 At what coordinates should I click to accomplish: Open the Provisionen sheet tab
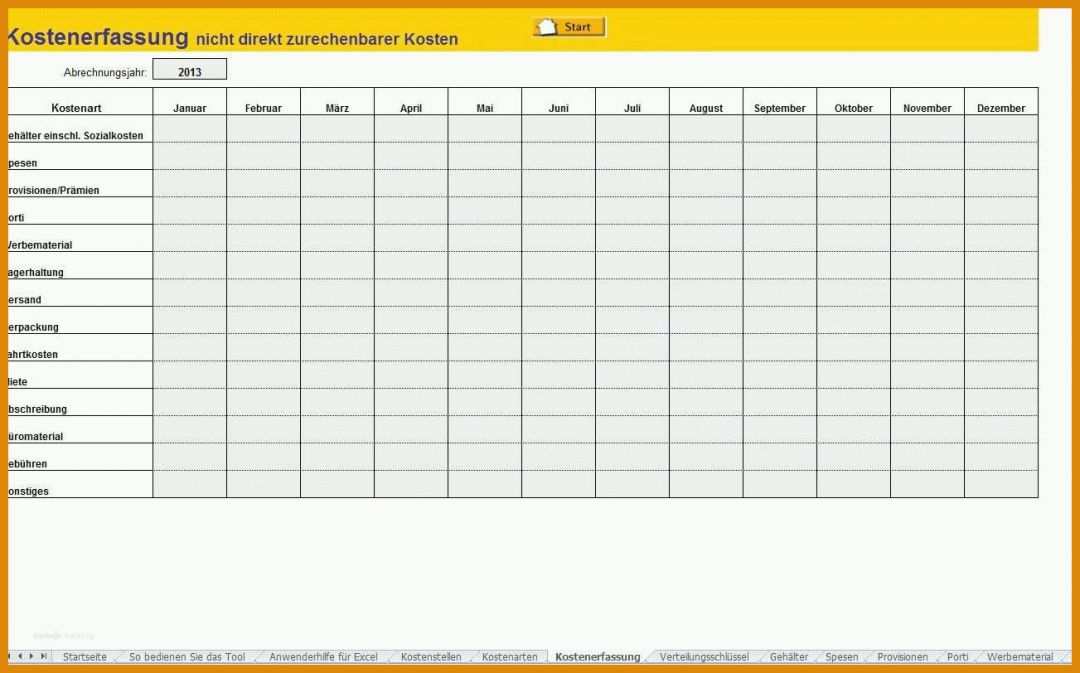[x=902, y=656]
